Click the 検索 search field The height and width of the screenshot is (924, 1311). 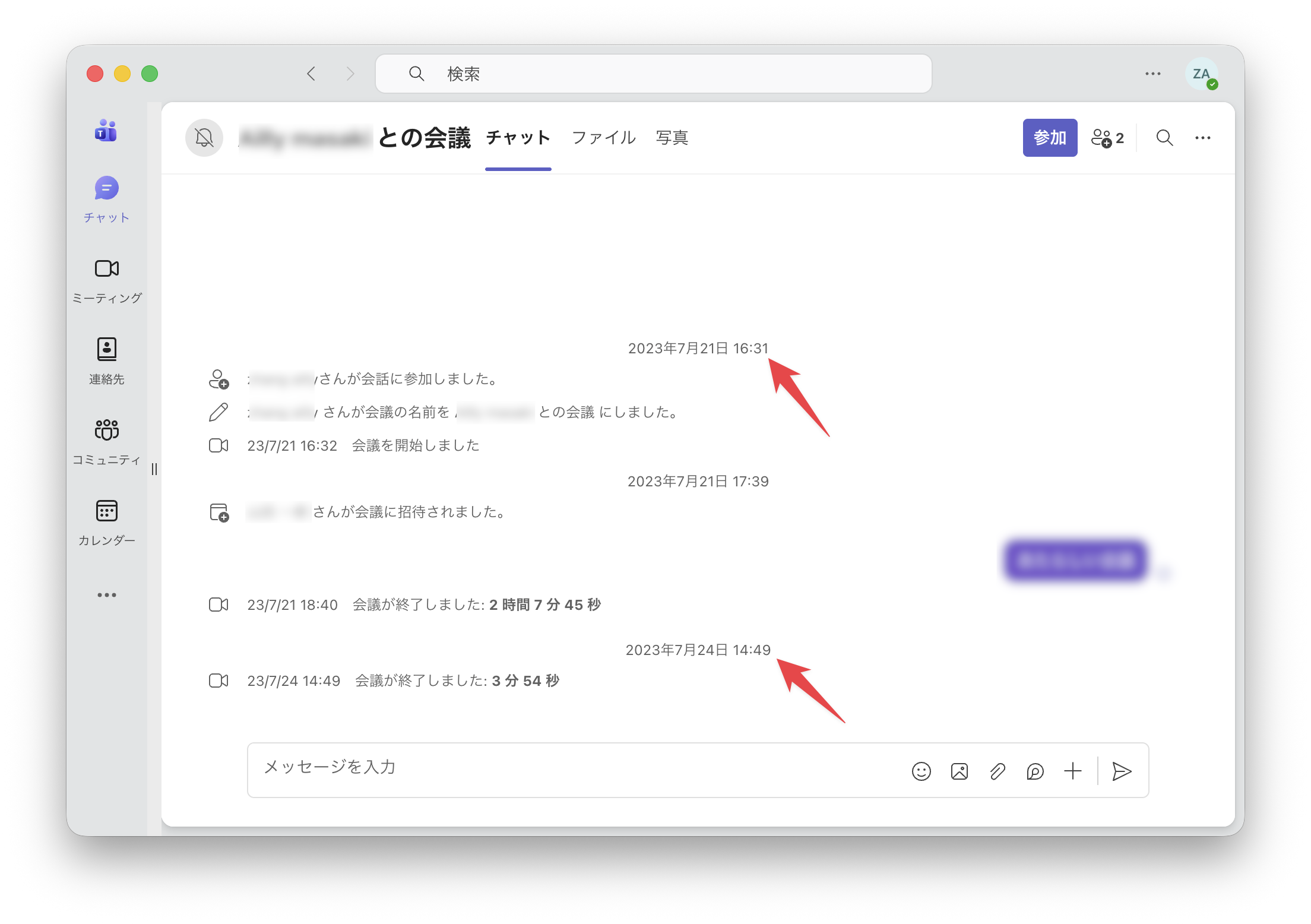point(654,74)
